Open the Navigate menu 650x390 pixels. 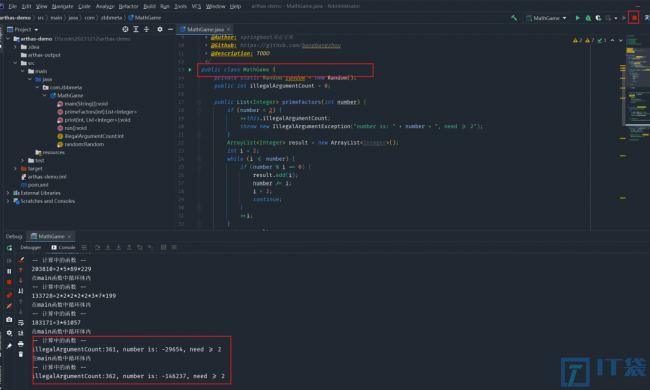tap(62, 6)
